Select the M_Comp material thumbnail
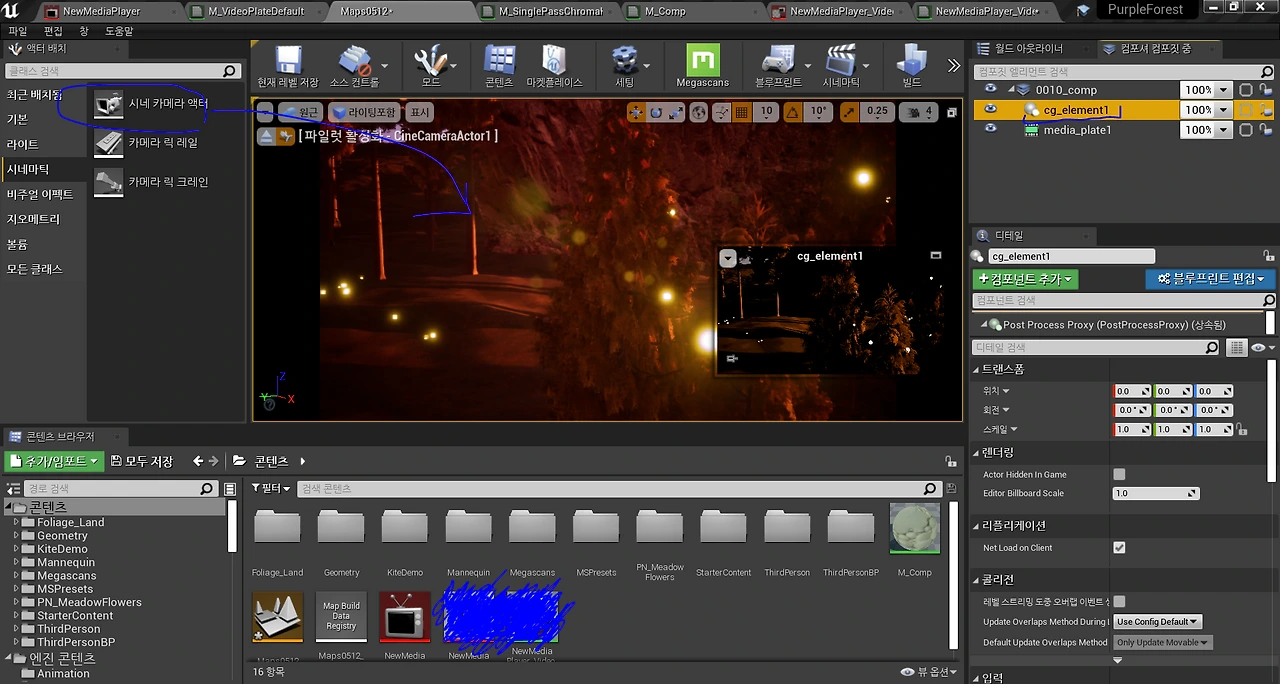This screenshot has height=684, width=1280. (914, 528)
